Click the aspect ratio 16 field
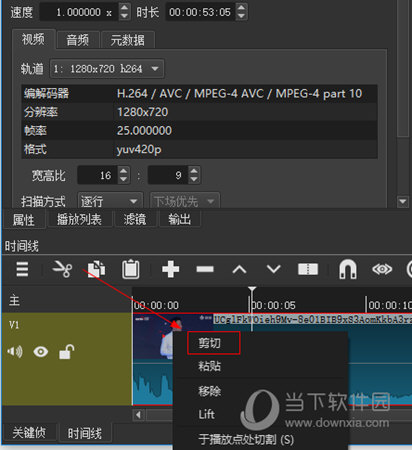 98,175
